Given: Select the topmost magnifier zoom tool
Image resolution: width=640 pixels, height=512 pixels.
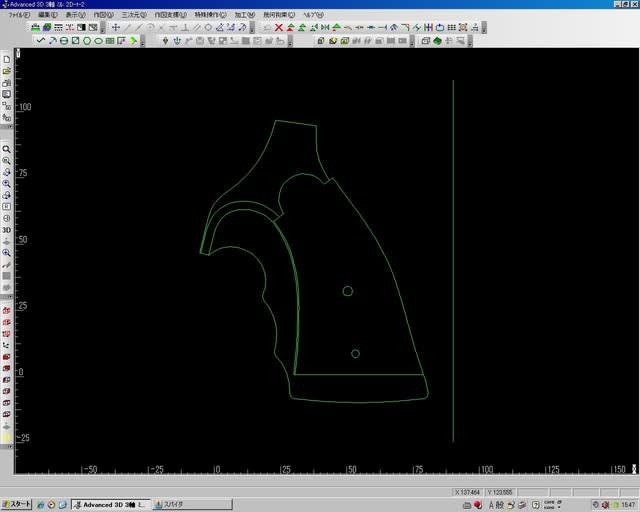Looking at the screenshot, I should (x=6, y=149).
